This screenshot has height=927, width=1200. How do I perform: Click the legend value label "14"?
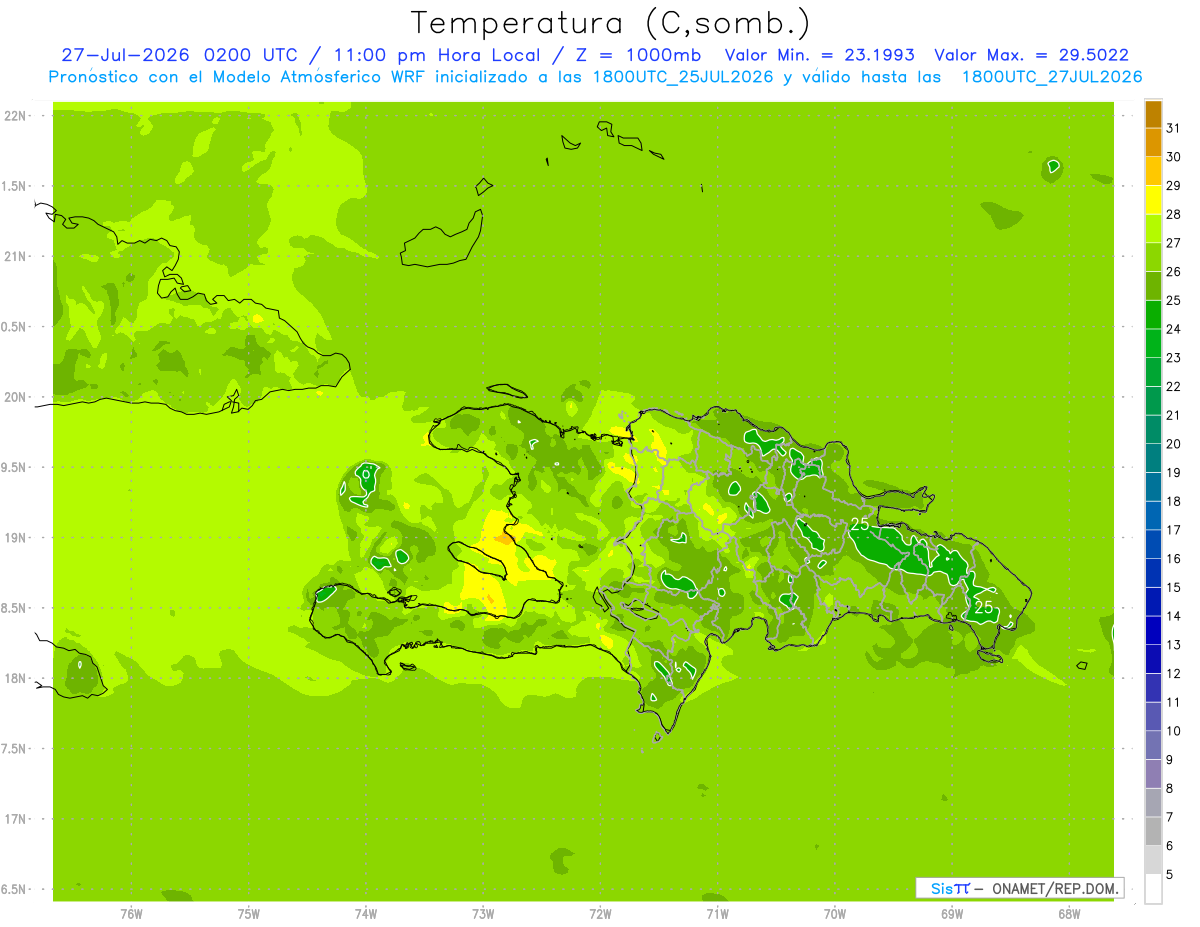tap(1173, 616)
